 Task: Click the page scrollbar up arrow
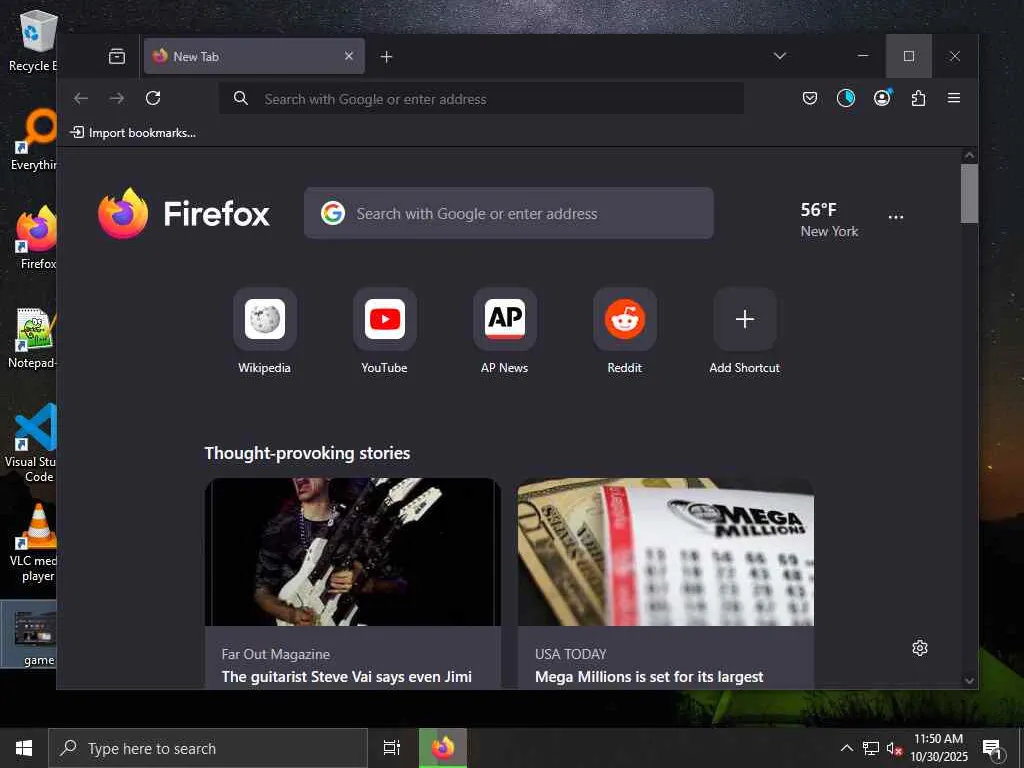pyautogui.click(x=969, y=155)
